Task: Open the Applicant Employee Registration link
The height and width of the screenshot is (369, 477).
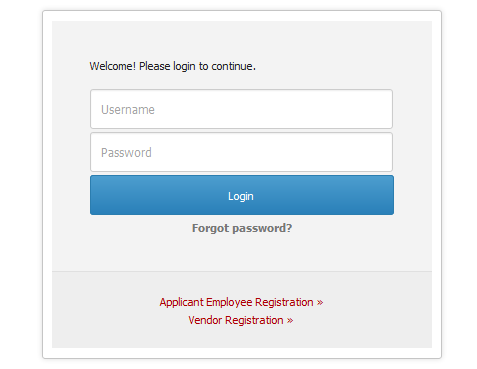Action: pyautogui.click(x=241, y=302)
